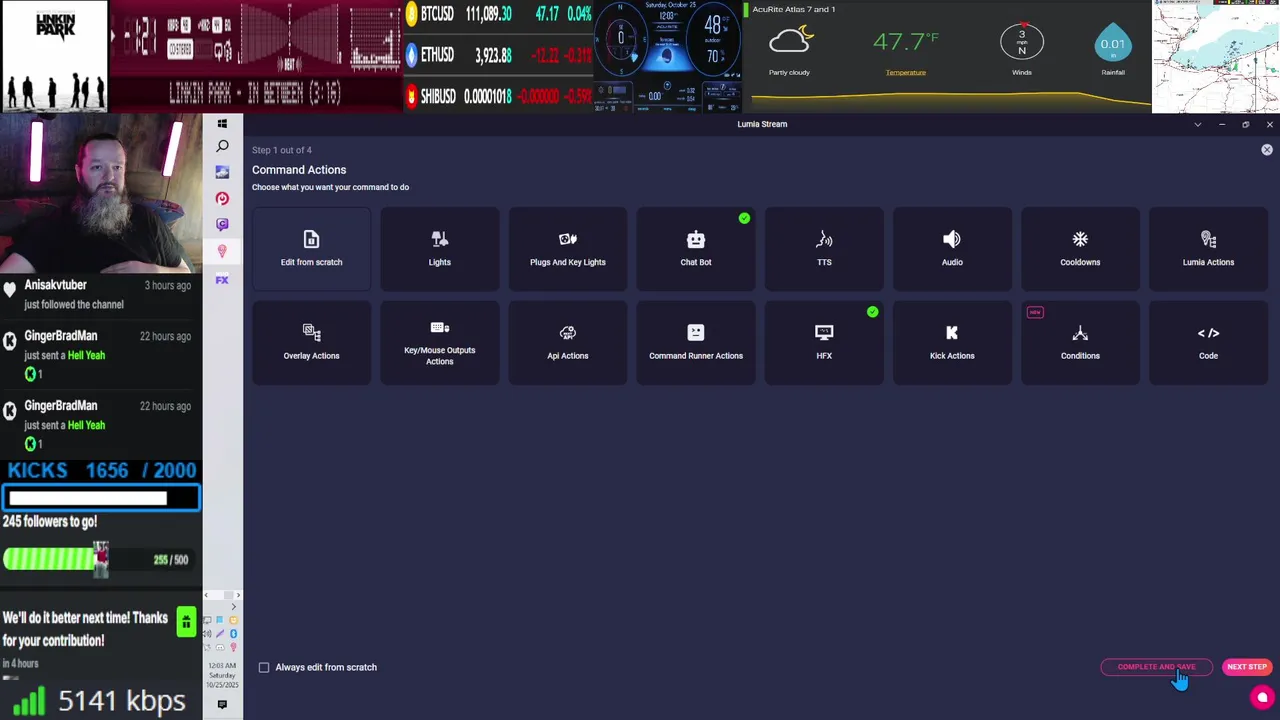The width and height of the screenshot is (1280, 720).
Task: Click the 47.7°F temperature reading
Action: click(x=905, y=42)
